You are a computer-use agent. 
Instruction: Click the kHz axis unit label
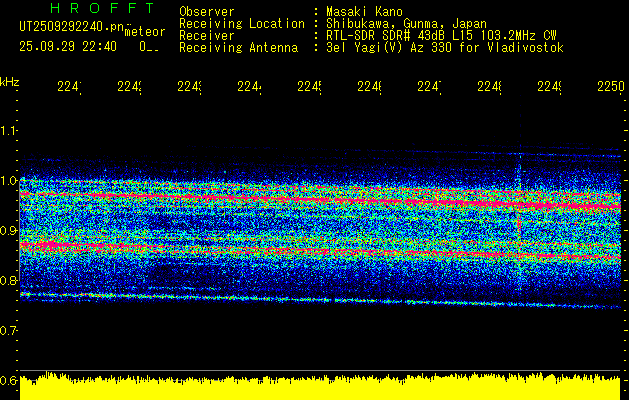[x=10, y=82]
